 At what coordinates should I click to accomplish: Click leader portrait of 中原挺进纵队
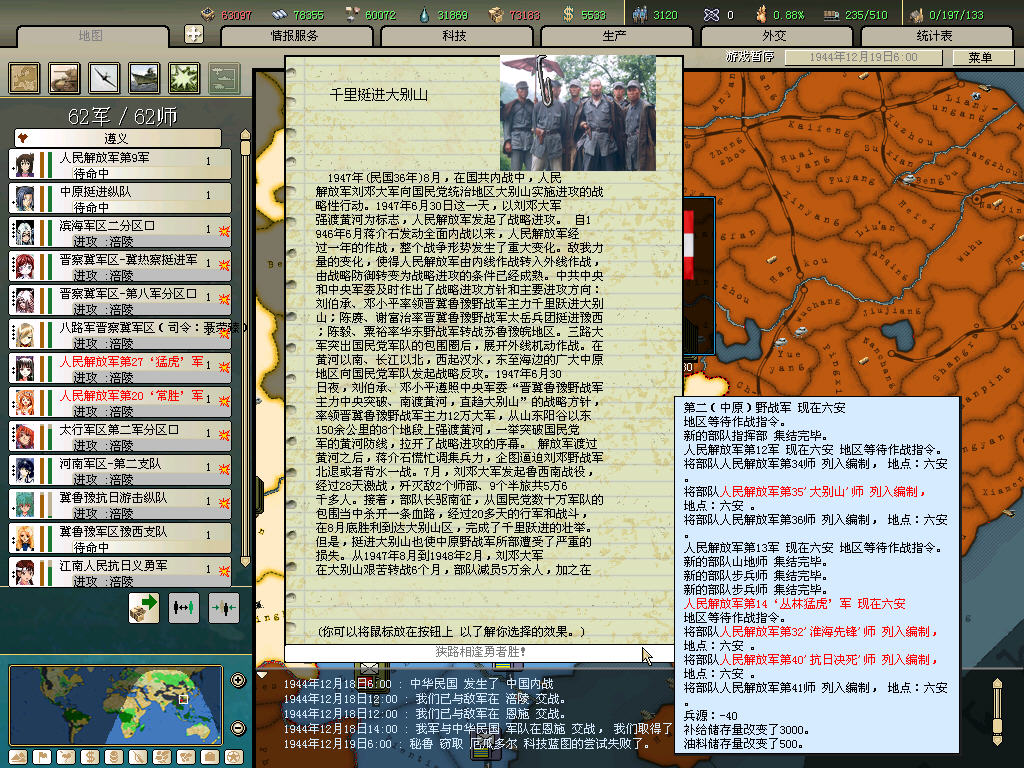coord(25,199)
